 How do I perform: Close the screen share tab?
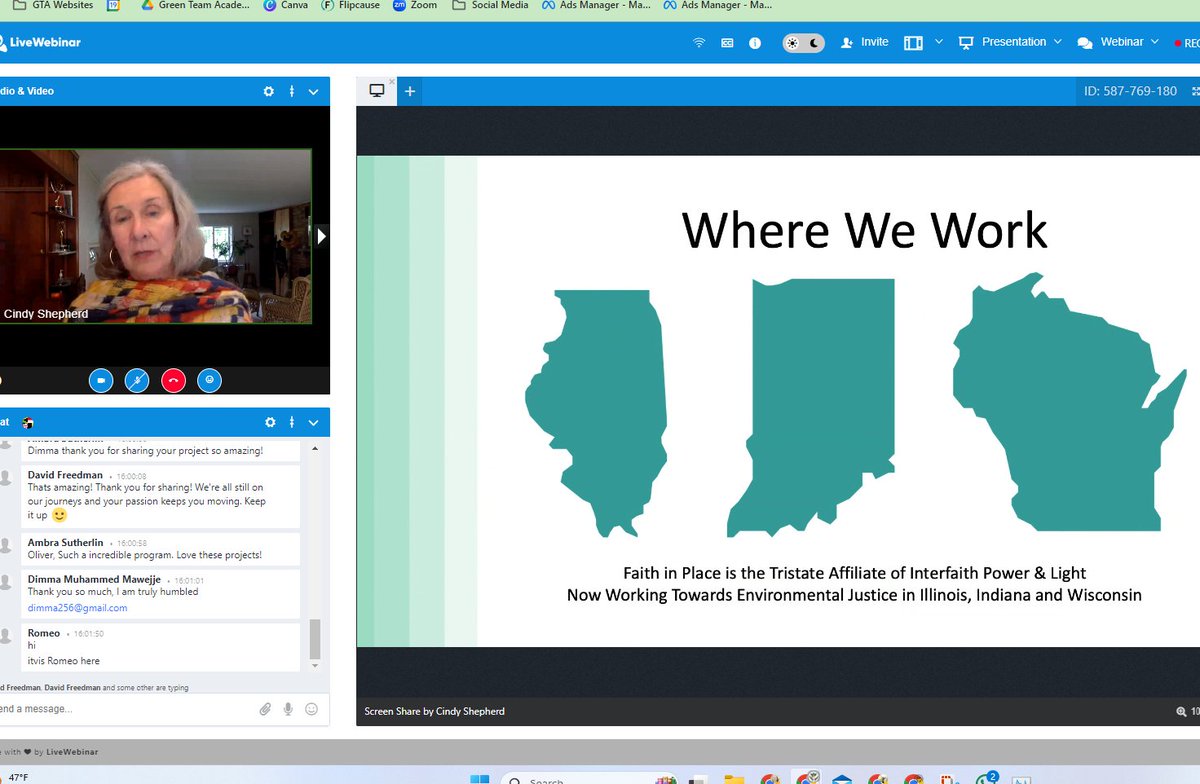coord(392,82)
